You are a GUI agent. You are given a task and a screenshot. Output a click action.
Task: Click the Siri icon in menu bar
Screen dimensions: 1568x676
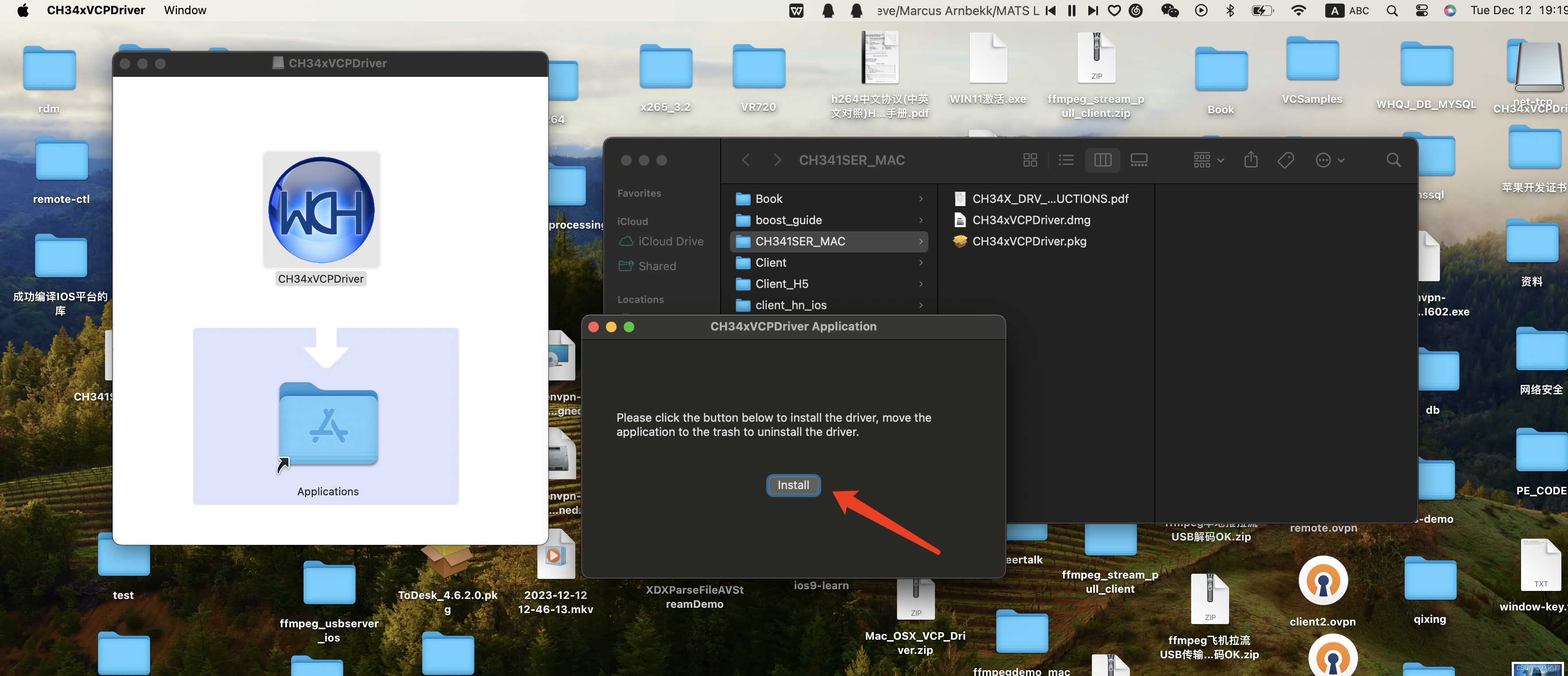(1450, 10)
